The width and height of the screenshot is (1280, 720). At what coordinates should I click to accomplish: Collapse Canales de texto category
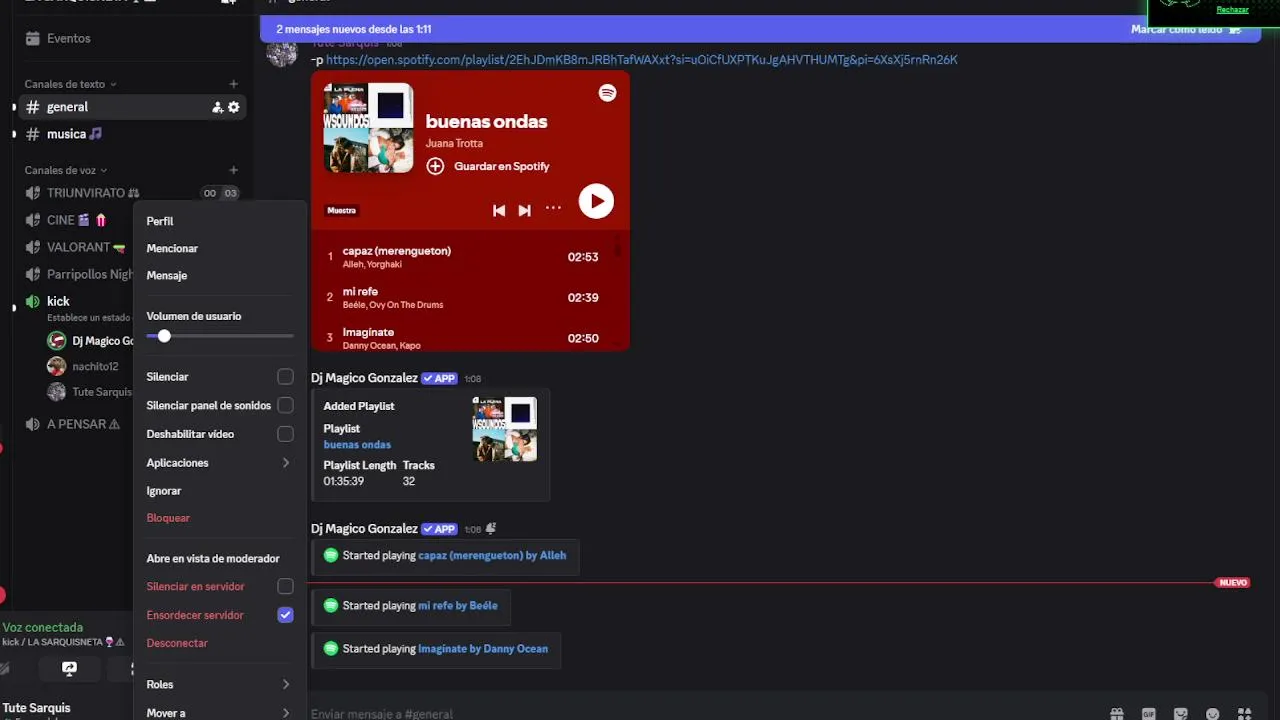[70, 84]
